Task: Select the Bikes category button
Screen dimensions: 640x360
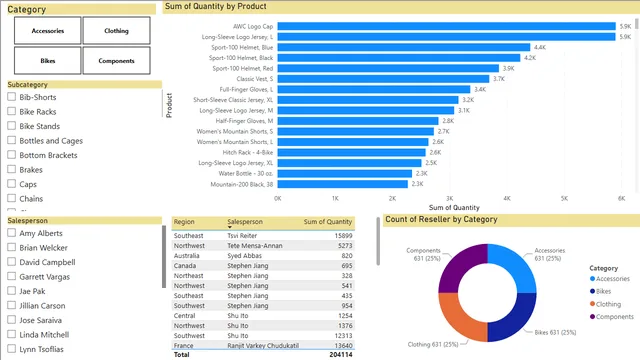Action: [x=48, y=60]
